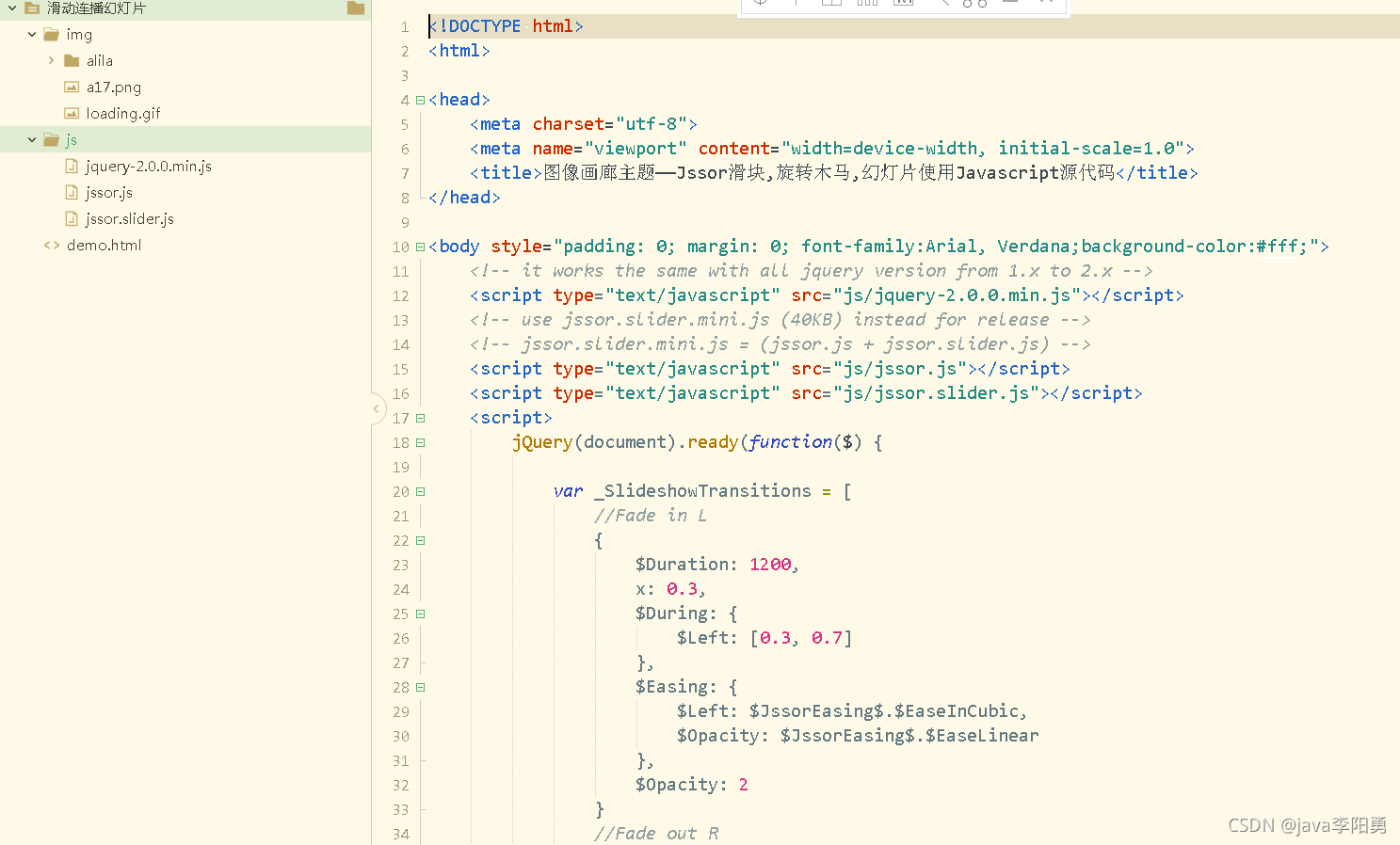
Task: Click the jquery-2.0.0.min.js file icon
Action: click(72, 166)
